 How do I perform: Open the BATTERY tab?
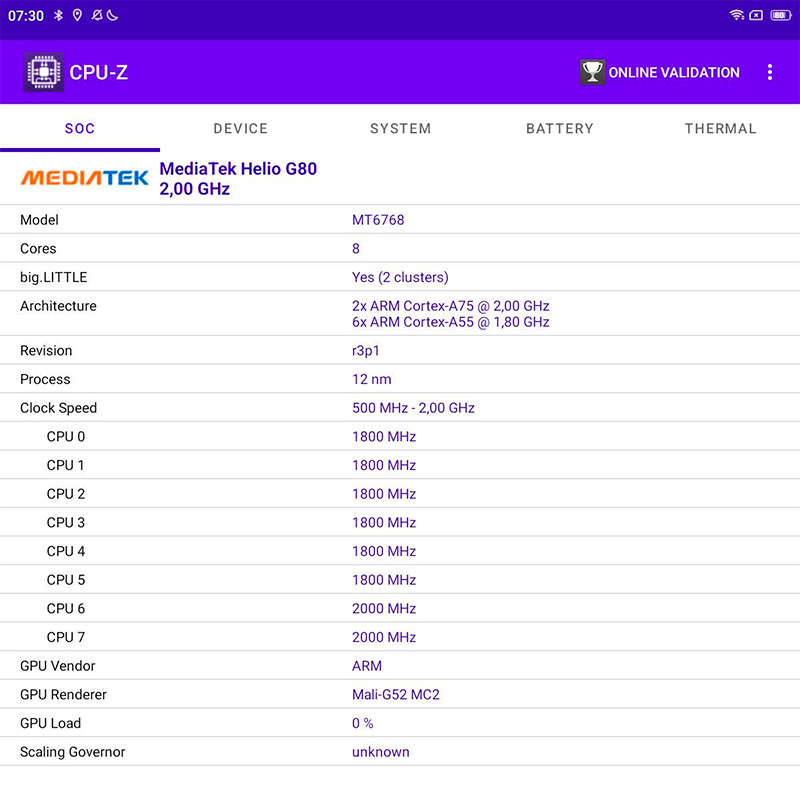click(559, 128)
